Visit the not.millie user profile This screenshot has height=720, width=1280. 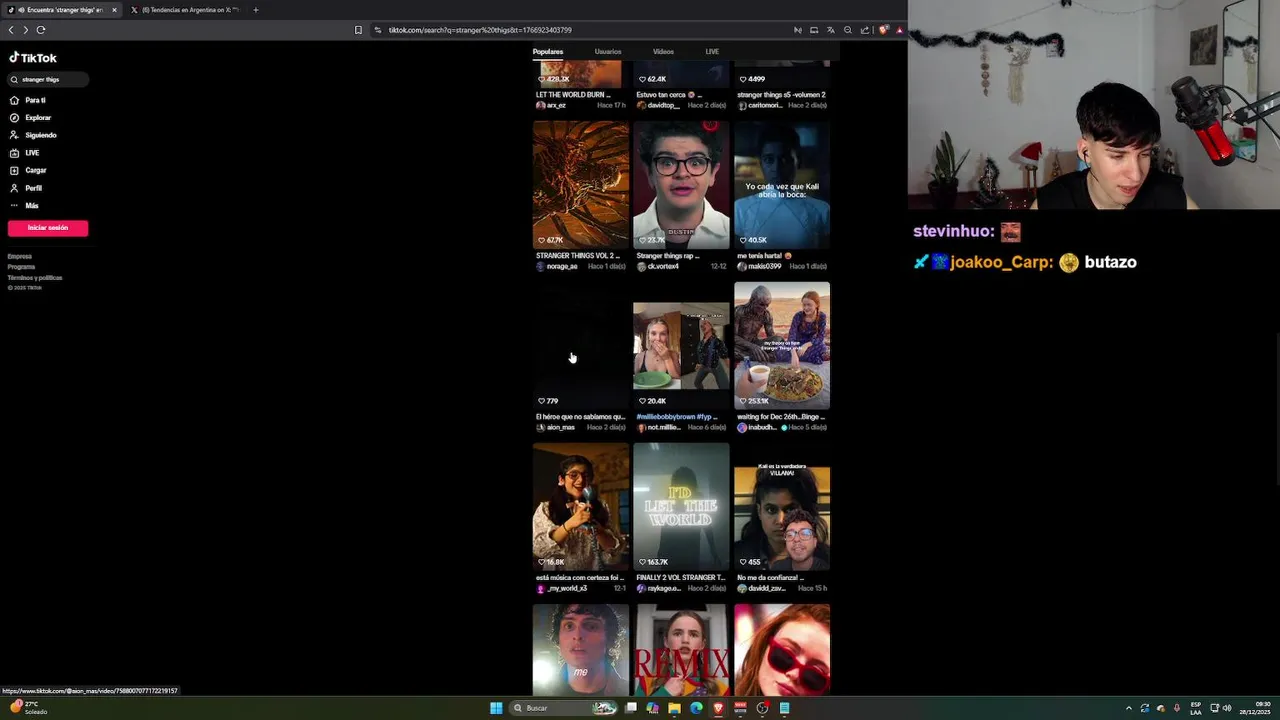(x=659, y=427)
